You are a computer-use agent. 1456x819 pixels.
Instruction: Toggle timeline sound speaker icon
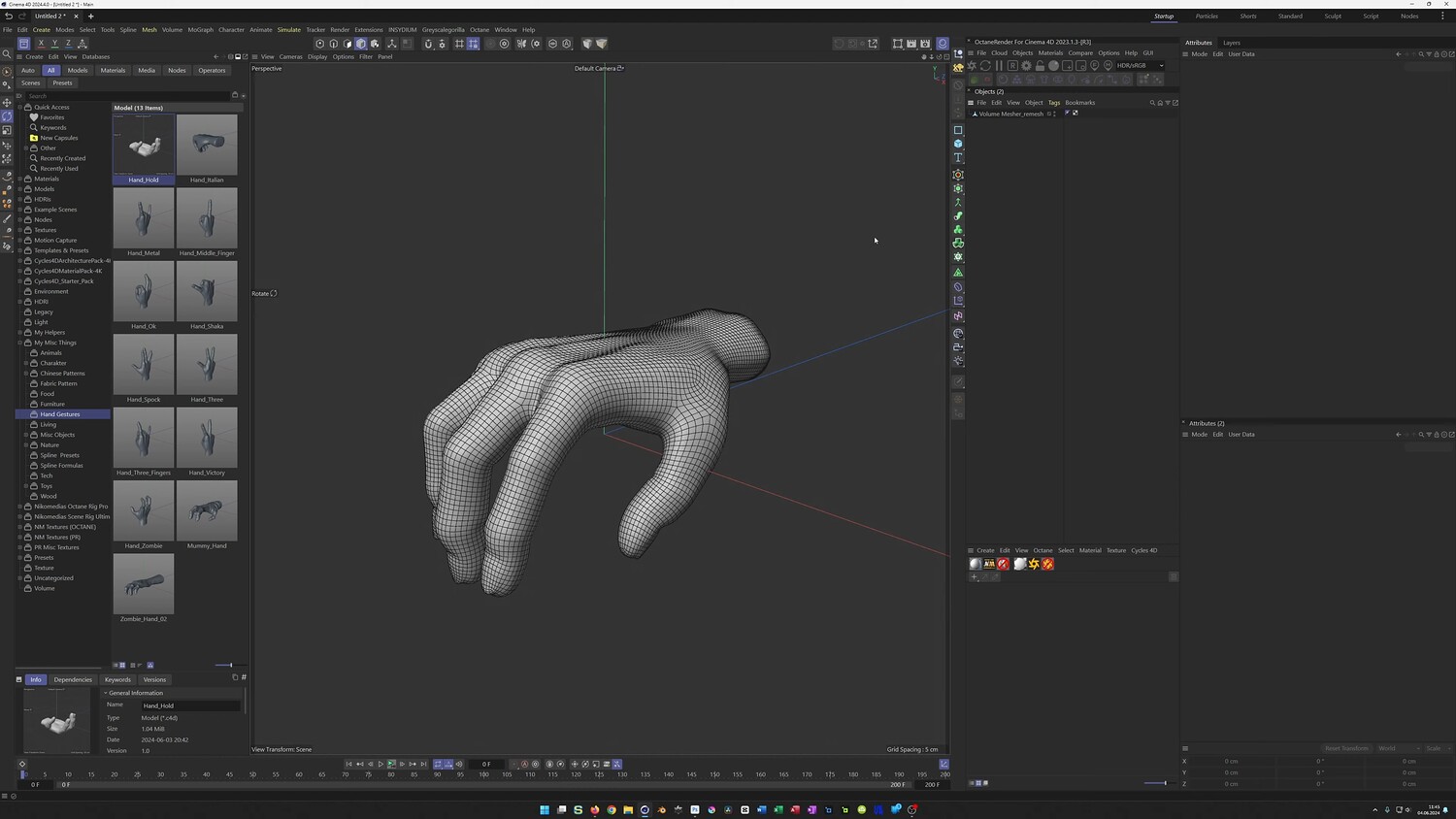pos(459,765)
